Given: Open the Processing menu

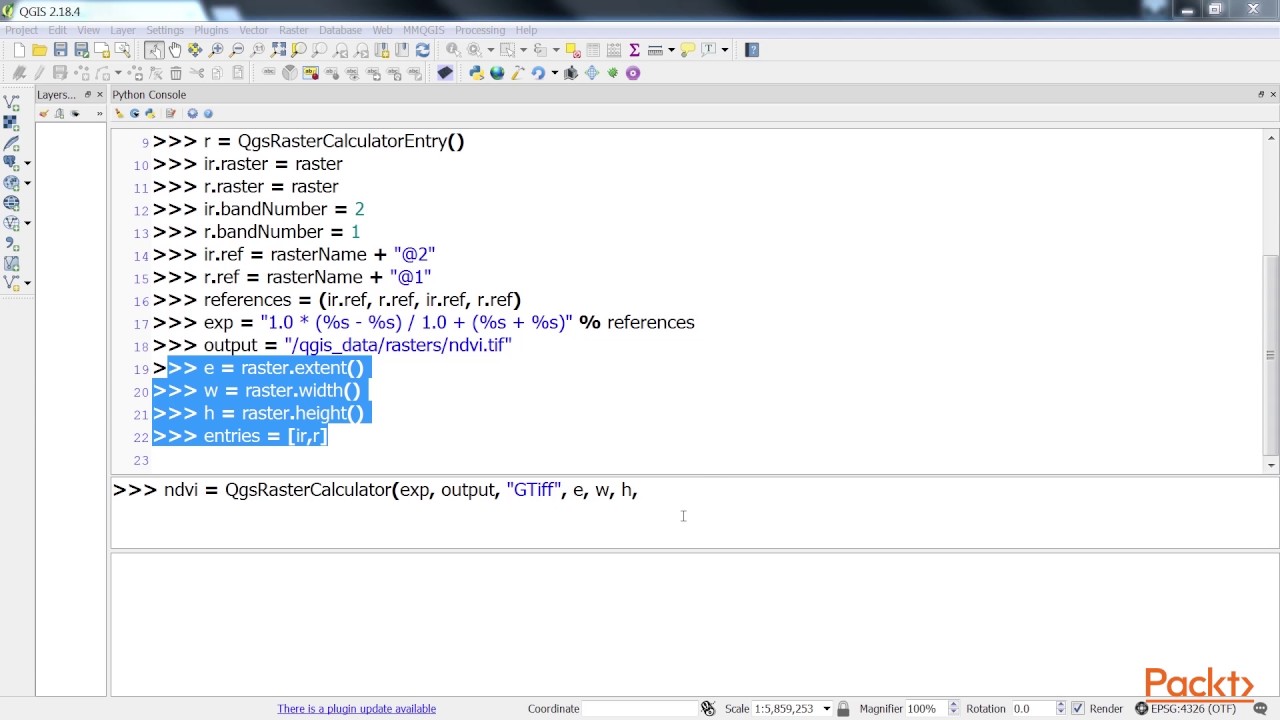Looking at the screenshot, I should pos(480,30).
